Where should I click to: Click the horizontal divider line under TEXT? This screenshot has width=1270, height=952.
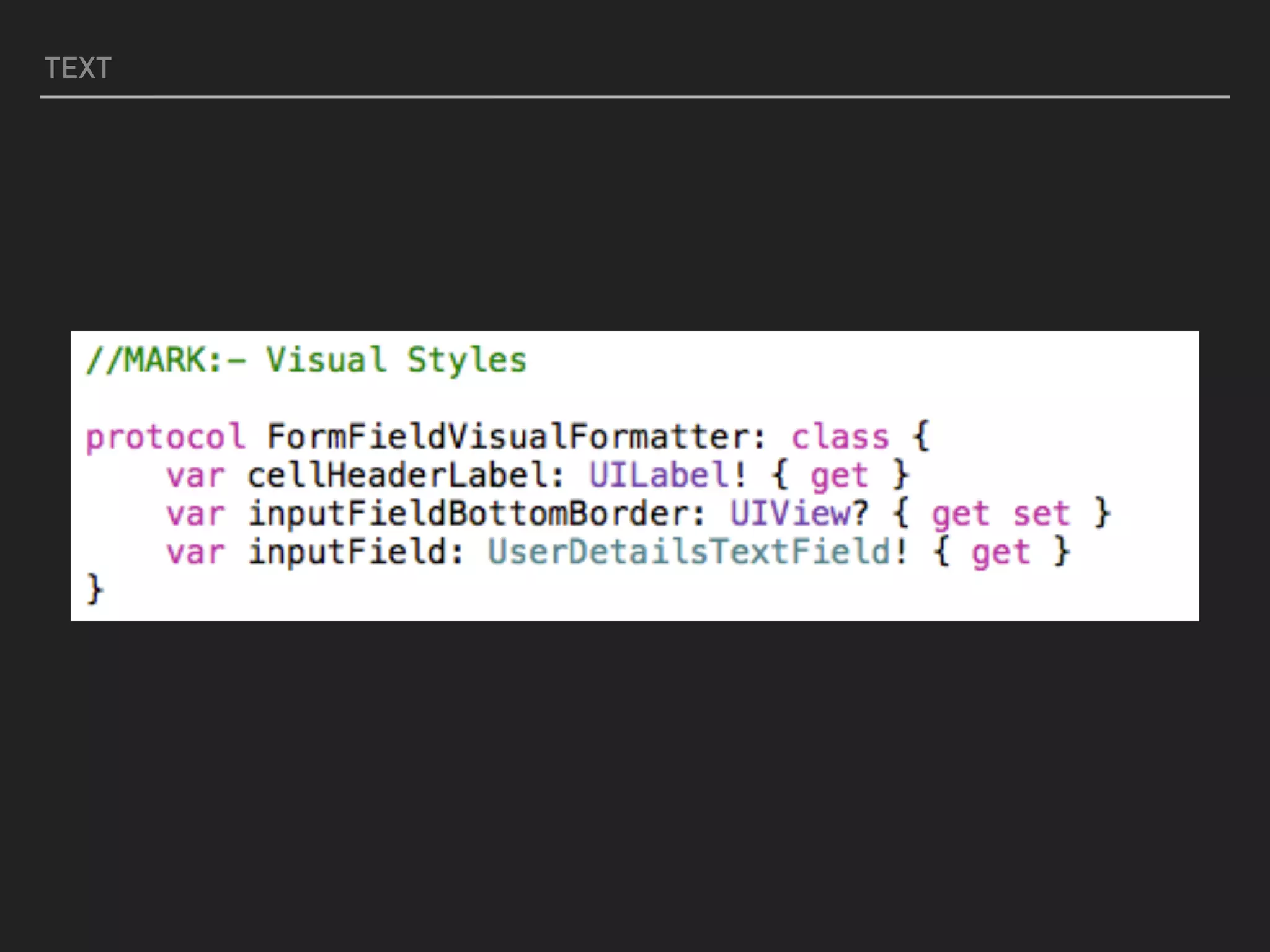point(635,97)
